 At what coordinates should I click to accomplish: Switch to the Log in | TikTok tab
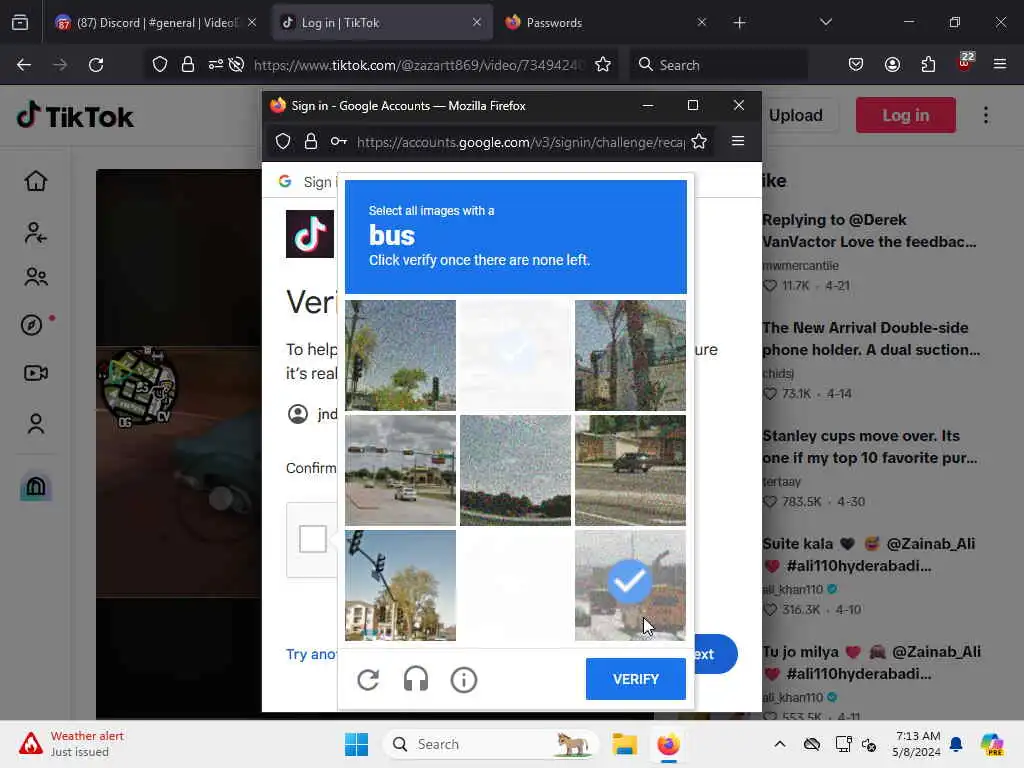382,22
